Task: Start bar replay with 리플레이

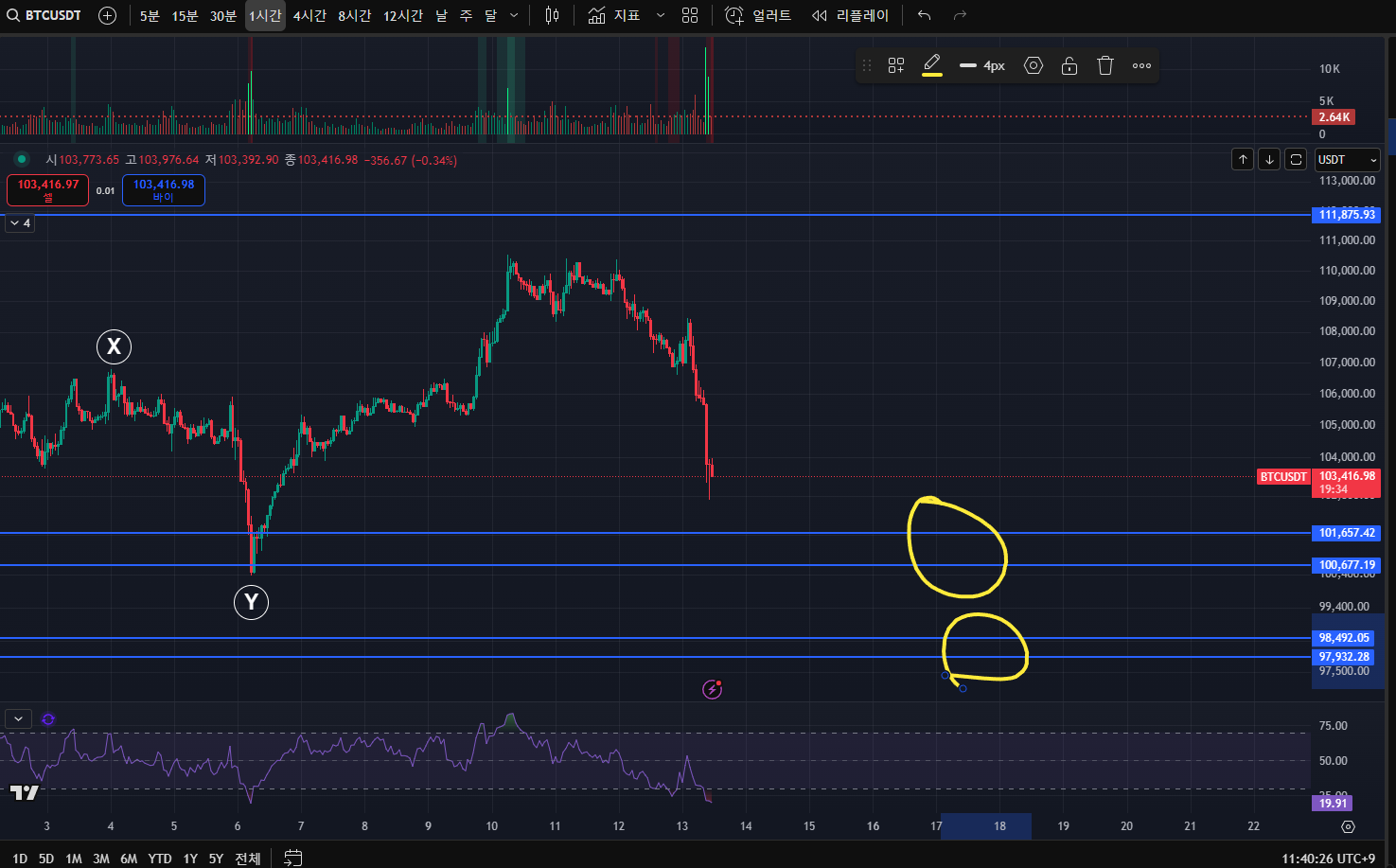Action: pos(850,15)
